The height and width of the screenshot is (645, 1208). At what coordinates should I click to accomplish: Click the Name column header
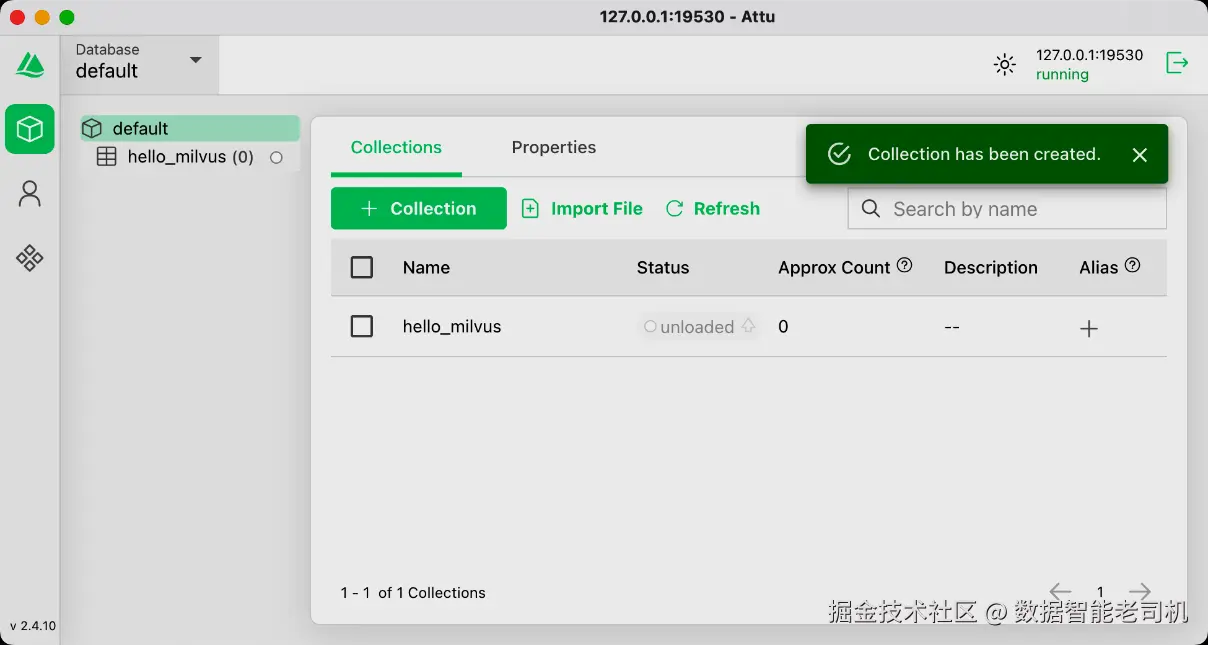point(426,267)
